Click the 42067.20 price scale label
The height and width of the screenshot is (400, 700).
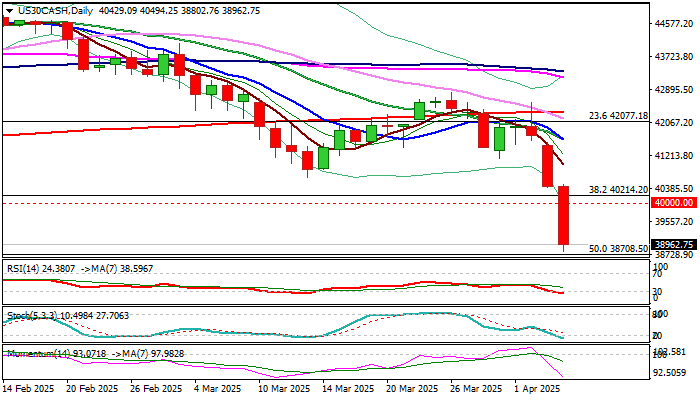click(x=675, y=122)
